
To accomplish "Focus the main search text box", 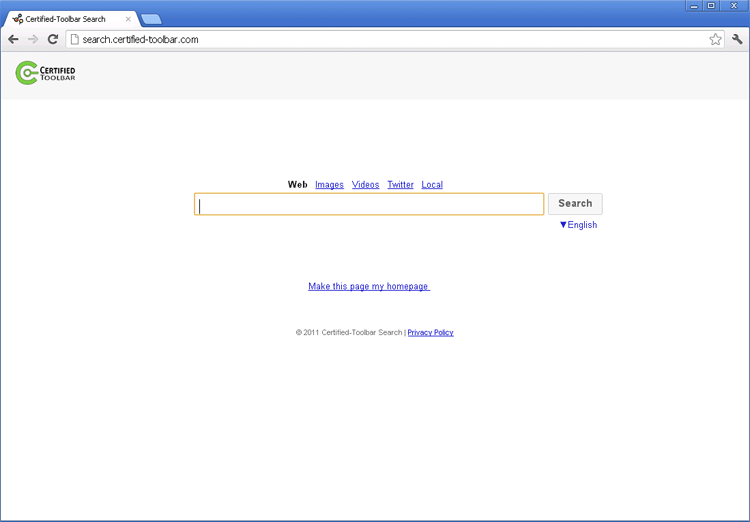I will point(369,205).
